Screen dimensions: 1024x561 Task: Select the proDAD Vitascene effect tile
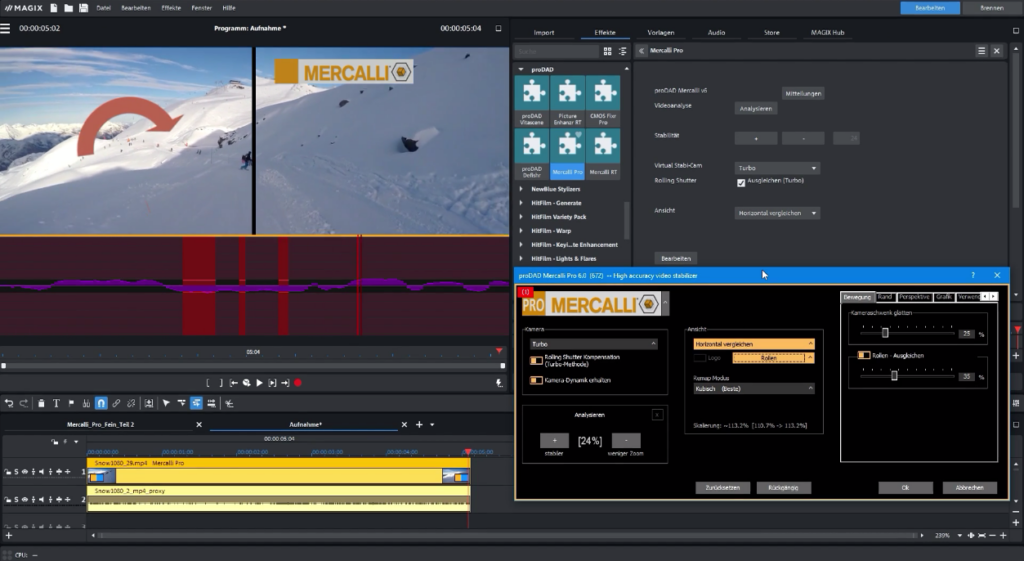pyautogui.click(x=532, y=101)
